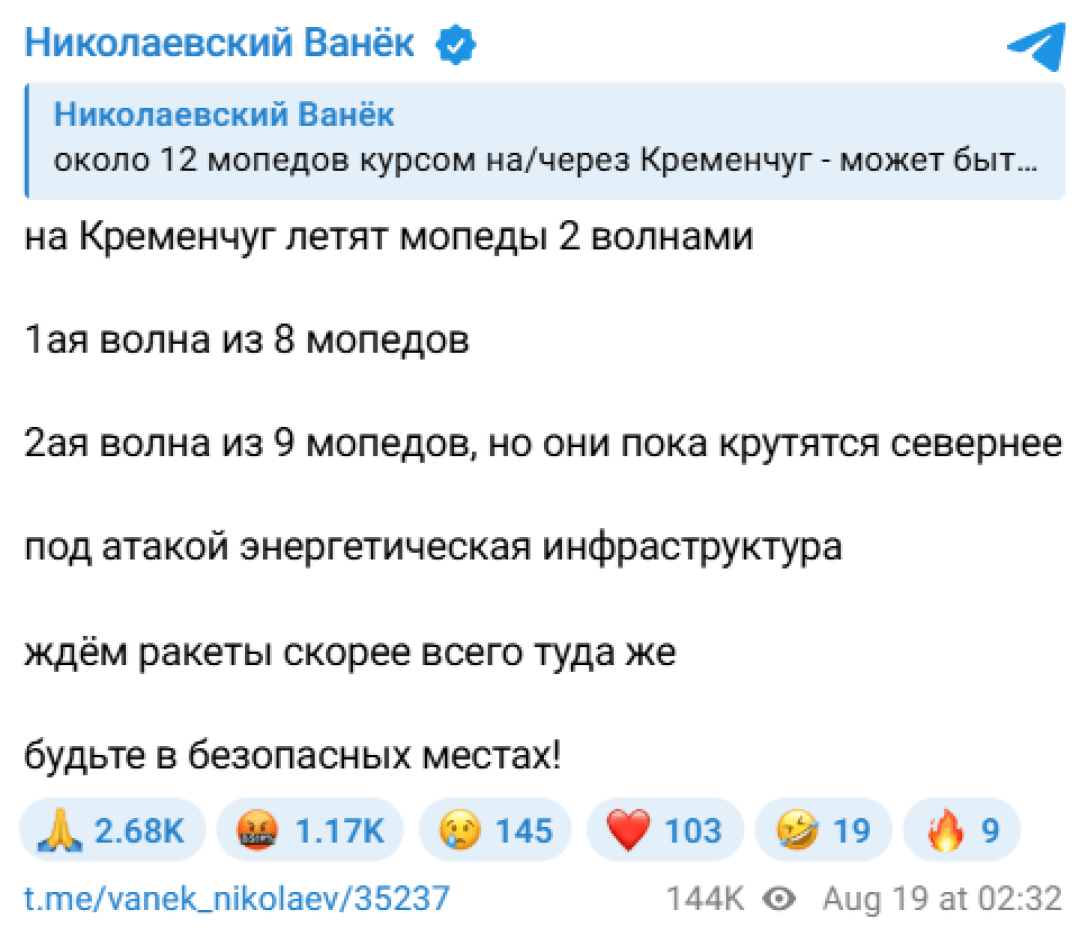Click the Aug 19 at 02:32 timestamp
1088x928 pixels.
tap(942, 898)
